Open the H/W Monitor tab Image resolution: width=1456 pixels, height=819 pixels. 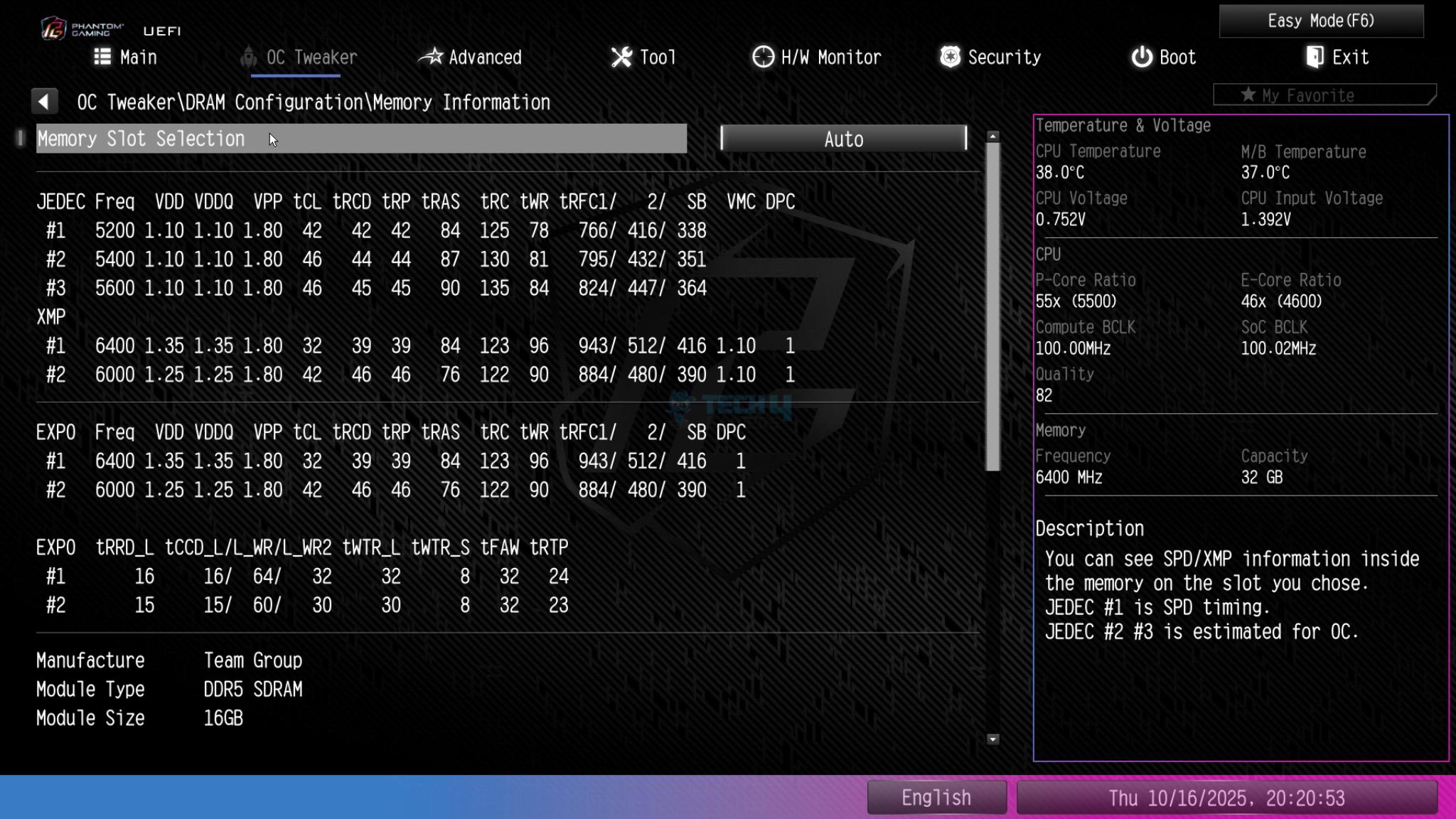click(x=830, y=57)
